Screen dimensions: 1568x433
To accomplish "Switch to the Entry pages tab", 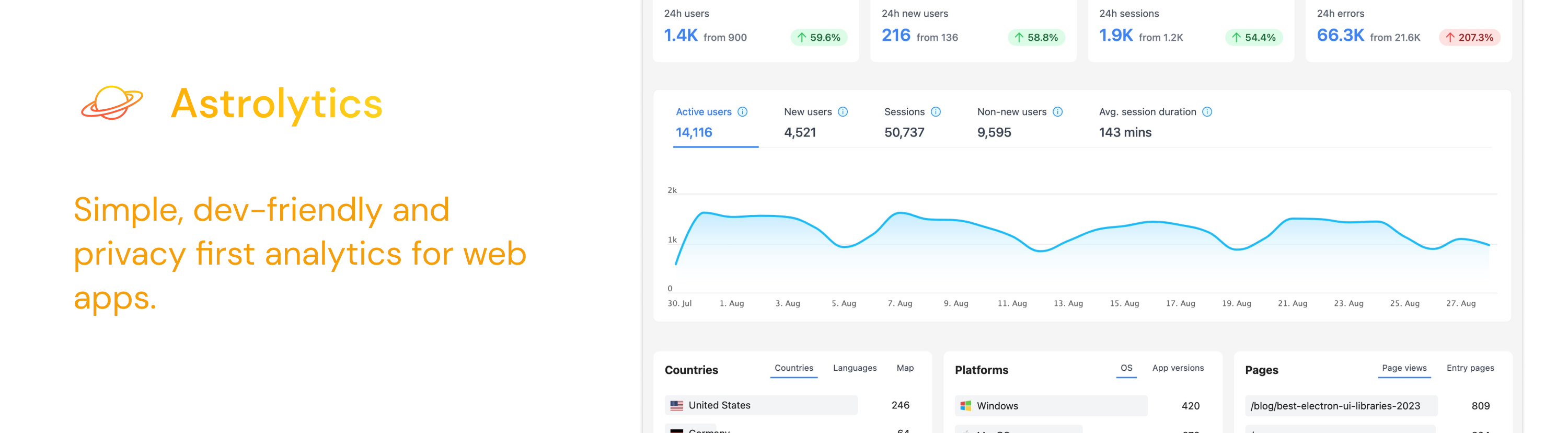I will coord(1470,369).
